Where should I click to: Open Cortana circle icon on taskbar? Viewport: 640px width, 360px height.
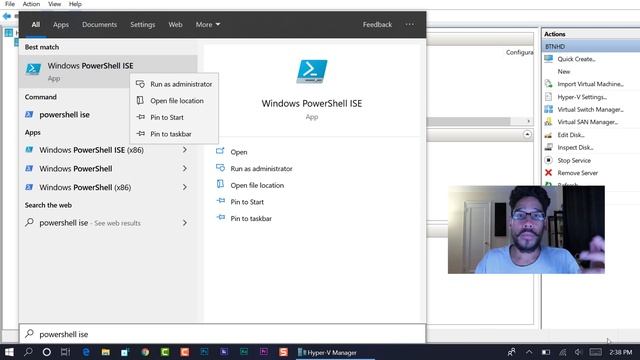[47, 352]
